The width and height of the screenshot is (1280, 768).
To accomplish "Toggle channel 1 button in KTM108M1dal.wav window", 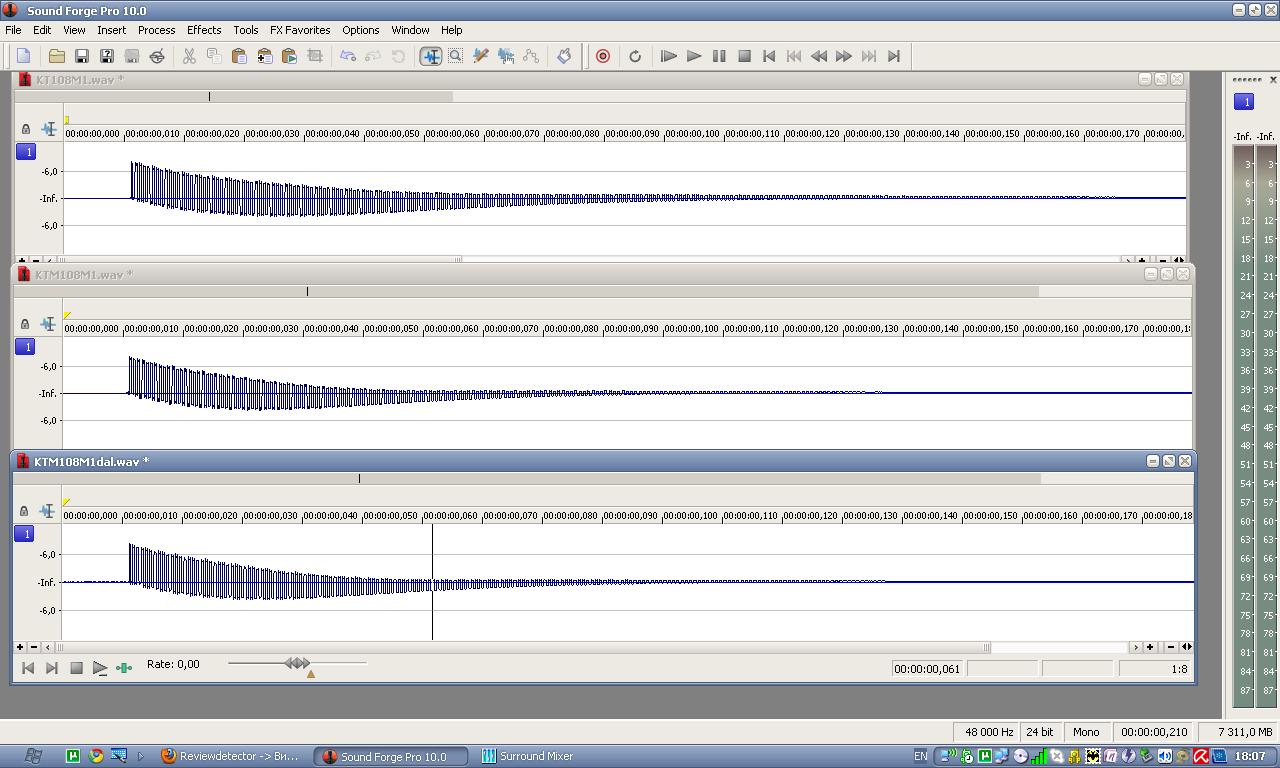I will pyautogui.click(x=25, y=534).
